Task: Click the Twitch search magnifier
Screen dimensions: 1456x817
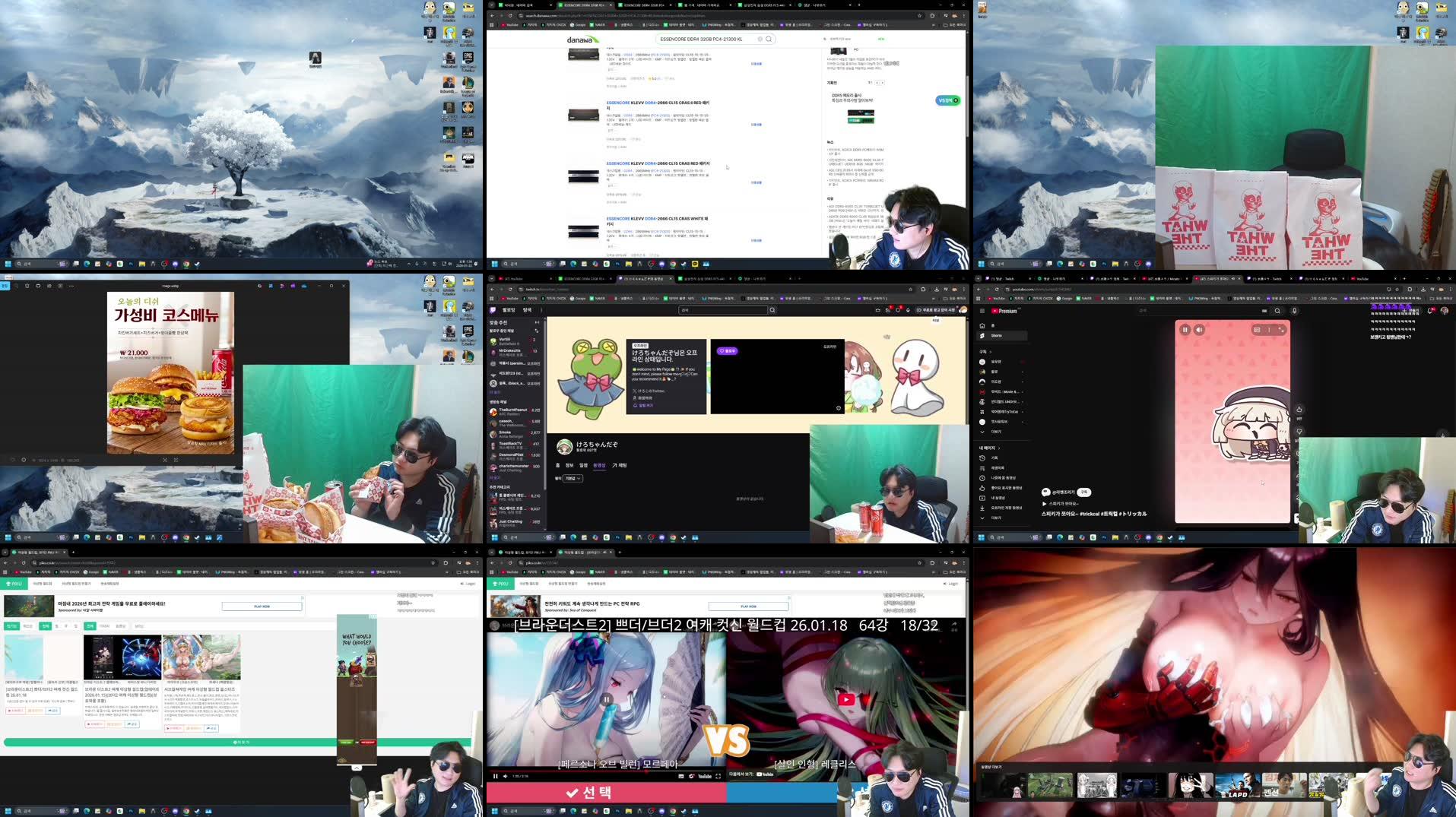Action: [x=772, y=311]
